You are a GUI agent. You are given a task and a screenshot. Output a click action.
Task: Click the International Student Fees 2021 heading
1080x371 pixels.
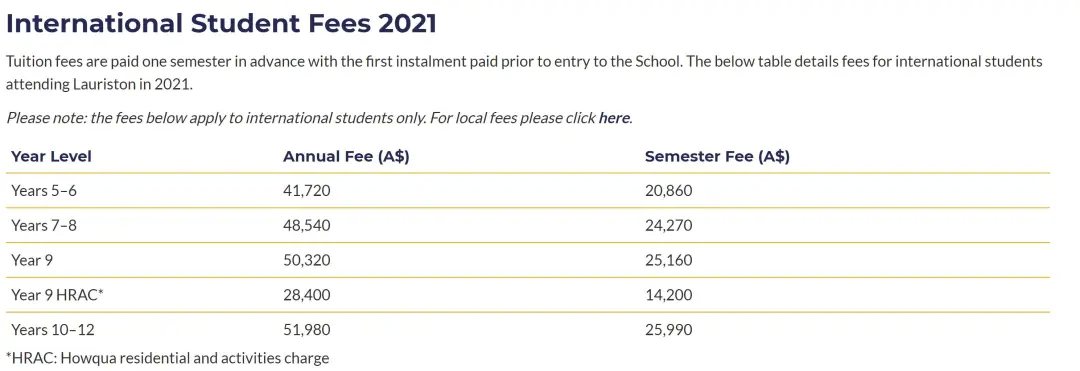tap(221, 23)
